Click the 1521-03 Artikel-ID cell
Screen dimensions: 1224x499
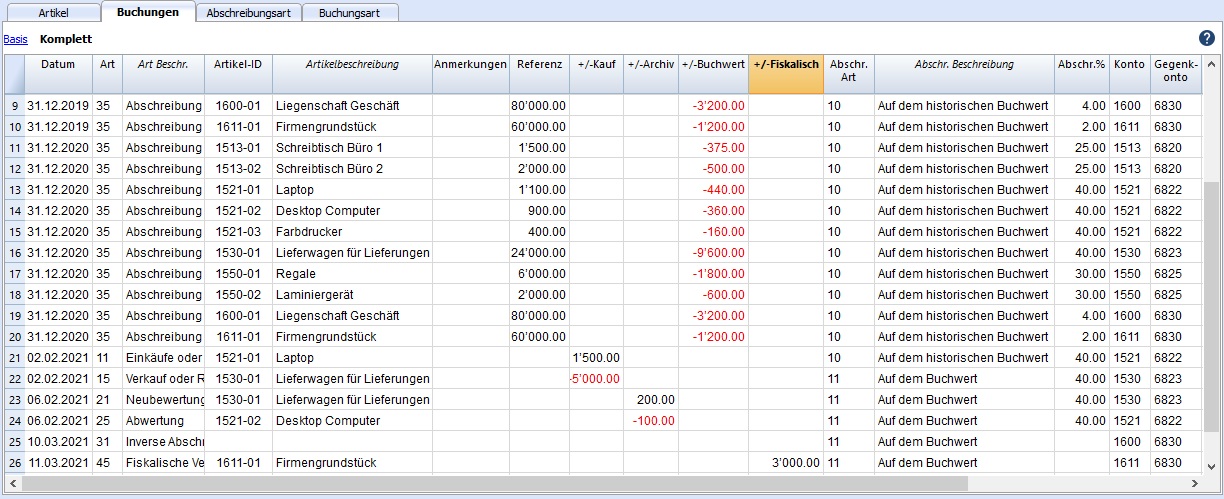coord(238,231)
